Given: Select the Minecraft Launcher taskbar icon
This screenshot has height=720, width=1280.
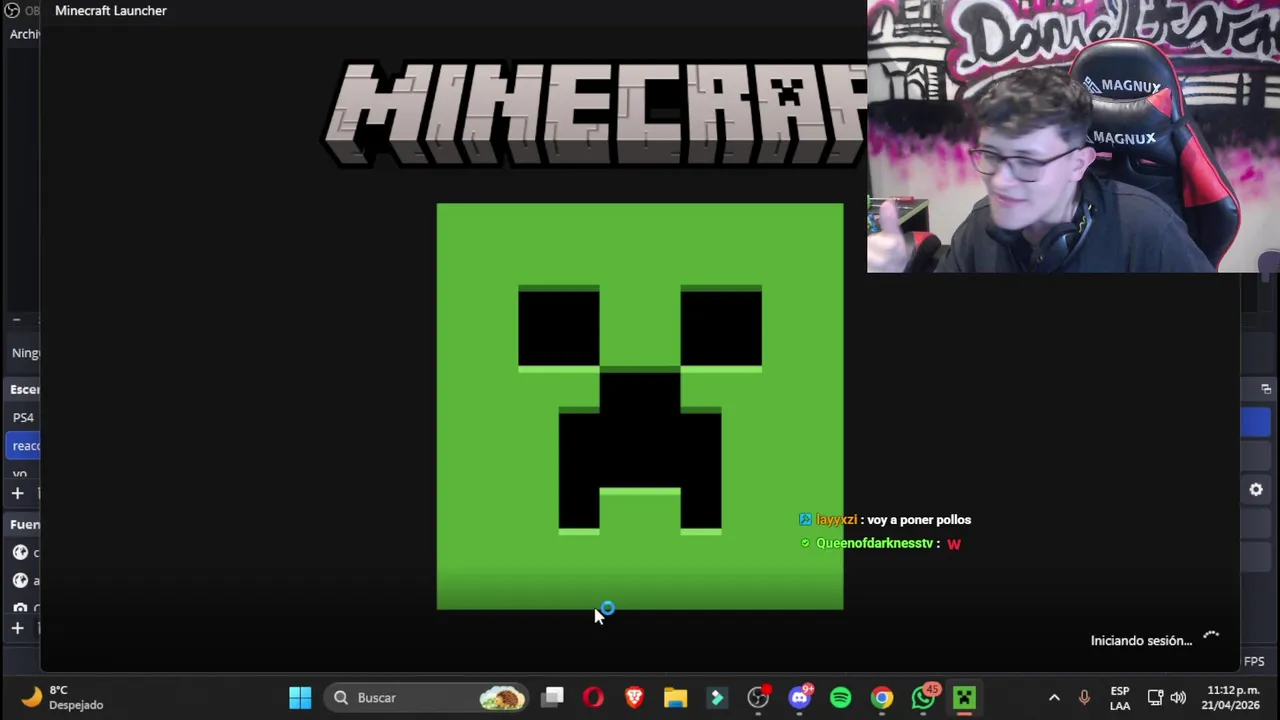Looking at the screenshot, I should pyautogui.click(x=964, y=697).
